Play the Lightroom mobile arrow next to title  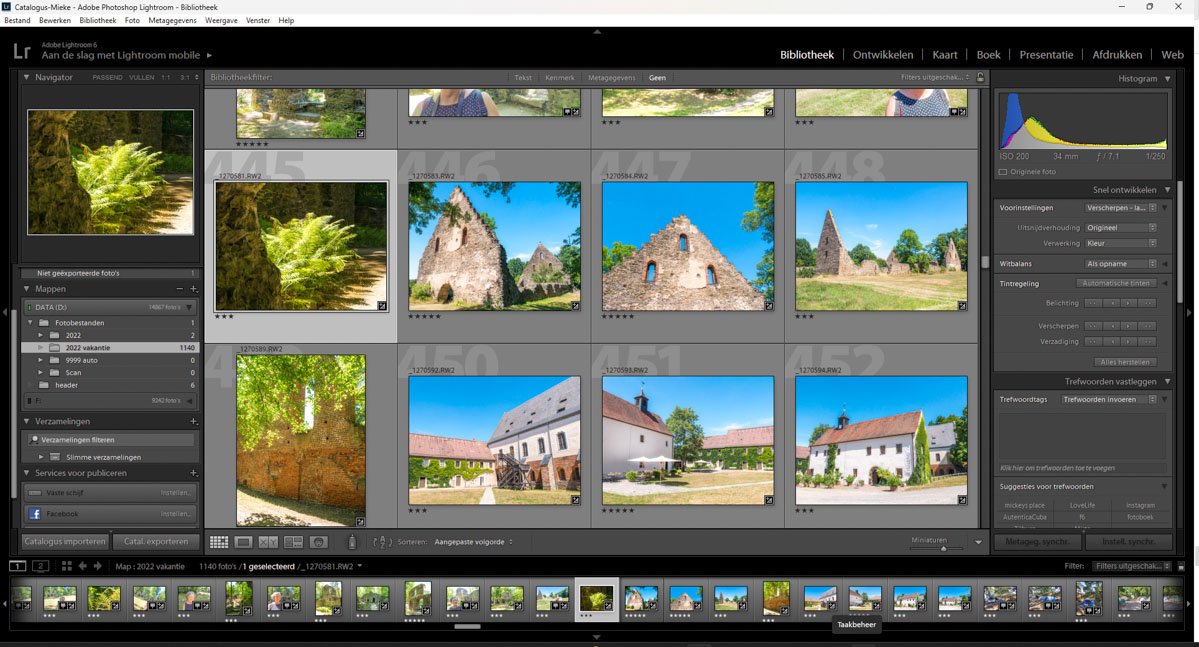[210, 55]
